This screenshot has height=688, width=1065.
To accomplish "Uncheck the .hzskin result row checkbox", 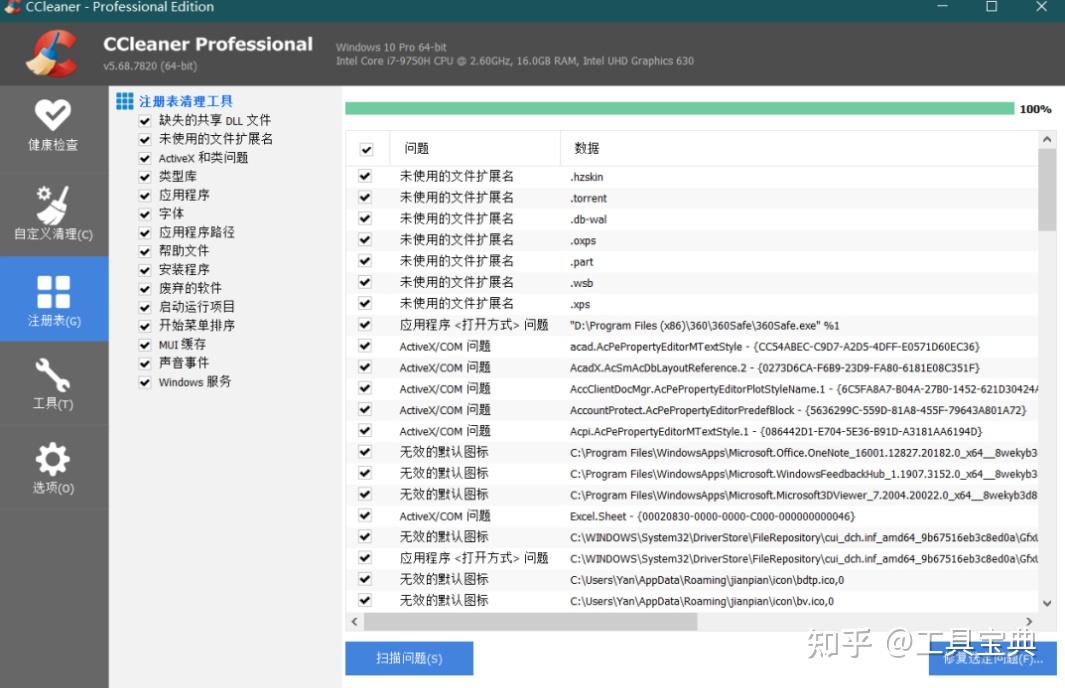I will coord(366,175).
